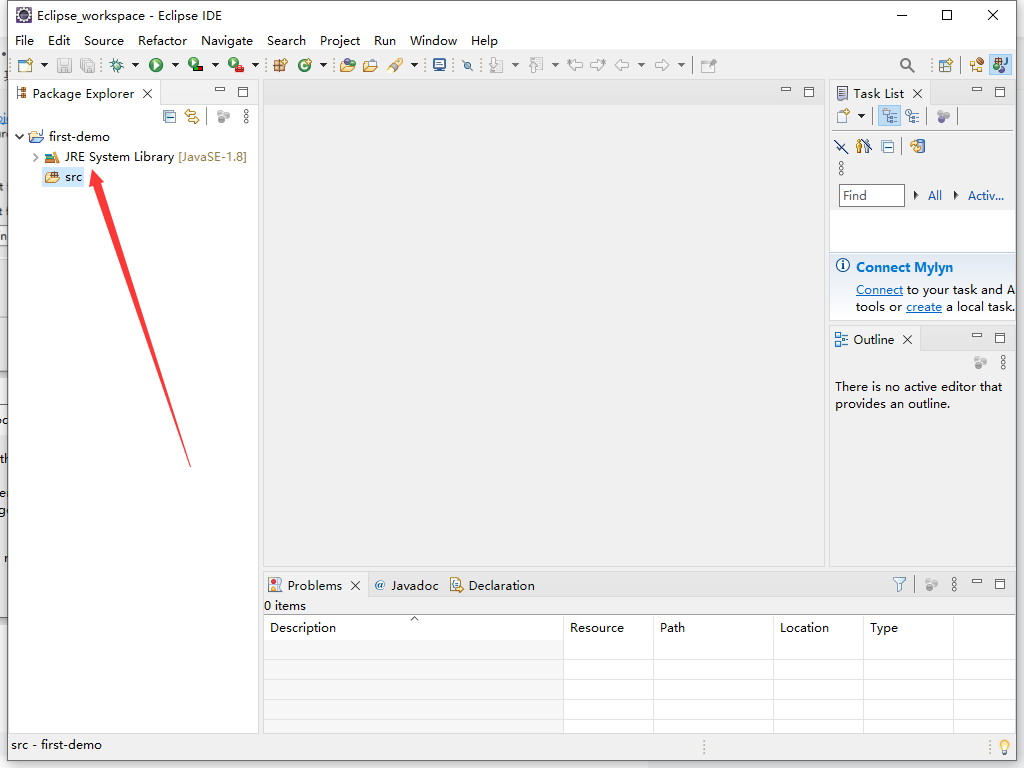
Task: Toggle Link with Editor in Package Explorer
Action: point(192,117)
